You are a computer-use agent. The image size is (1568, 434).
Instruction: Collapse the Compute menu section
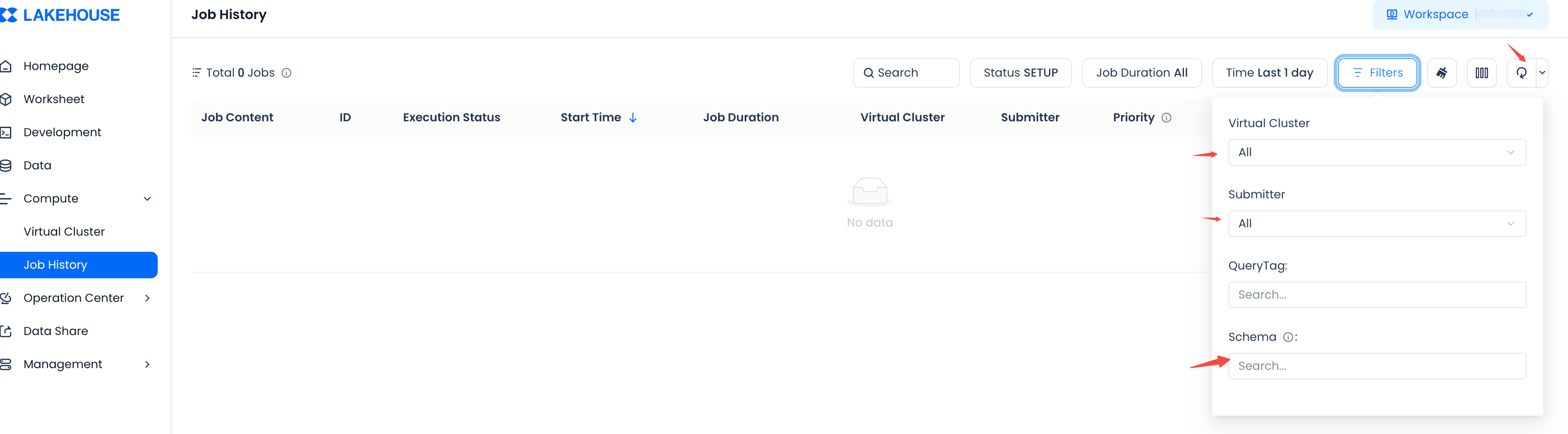point(147,198)
